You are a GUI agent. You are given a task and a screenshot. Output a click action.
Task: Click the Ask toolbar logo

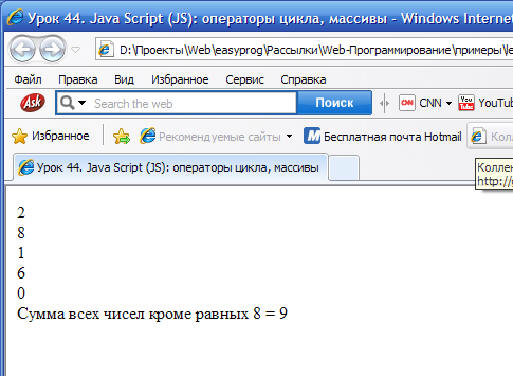pyautogui.click(x=32, y=102)
